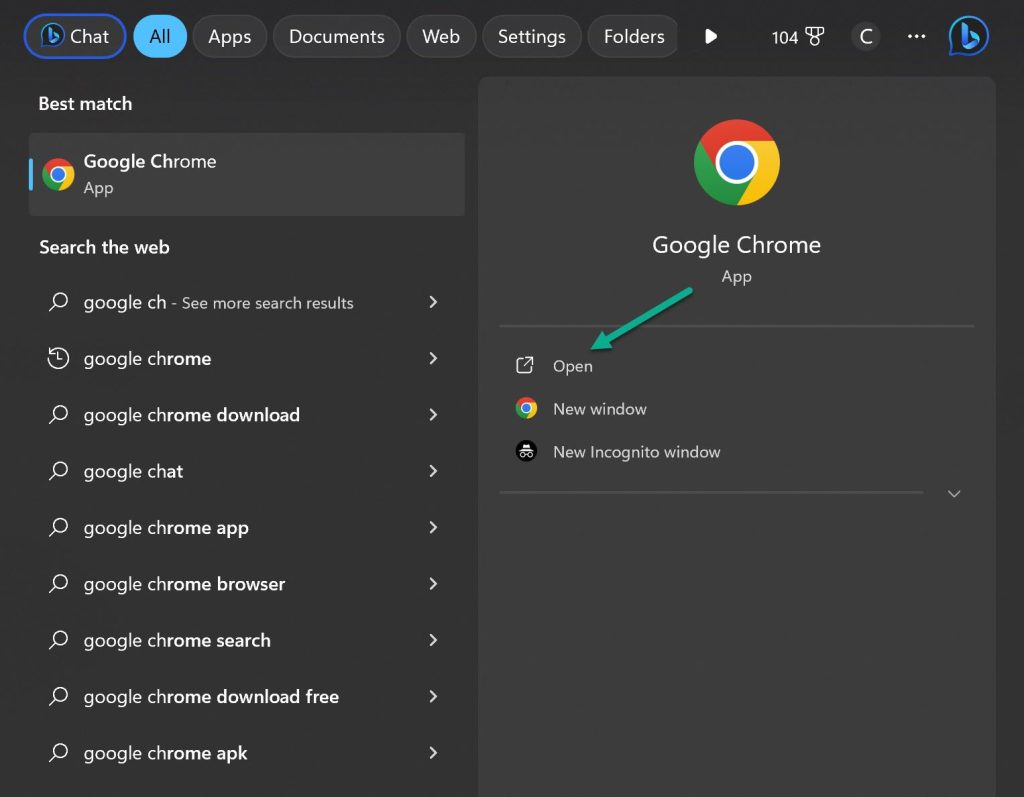Open the three-dot more options menu
This screenshot has height=797, width=1024.
916,37
